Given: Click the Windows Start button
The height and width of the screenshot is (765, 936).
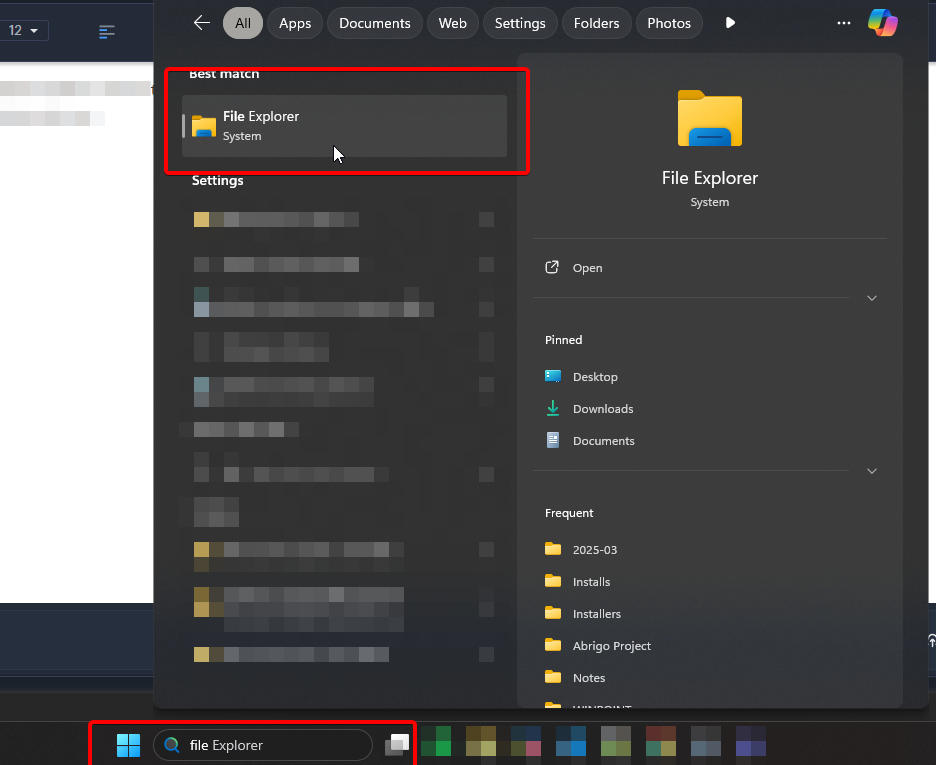Looking at the screenshot, I should [x=128, y=745].
